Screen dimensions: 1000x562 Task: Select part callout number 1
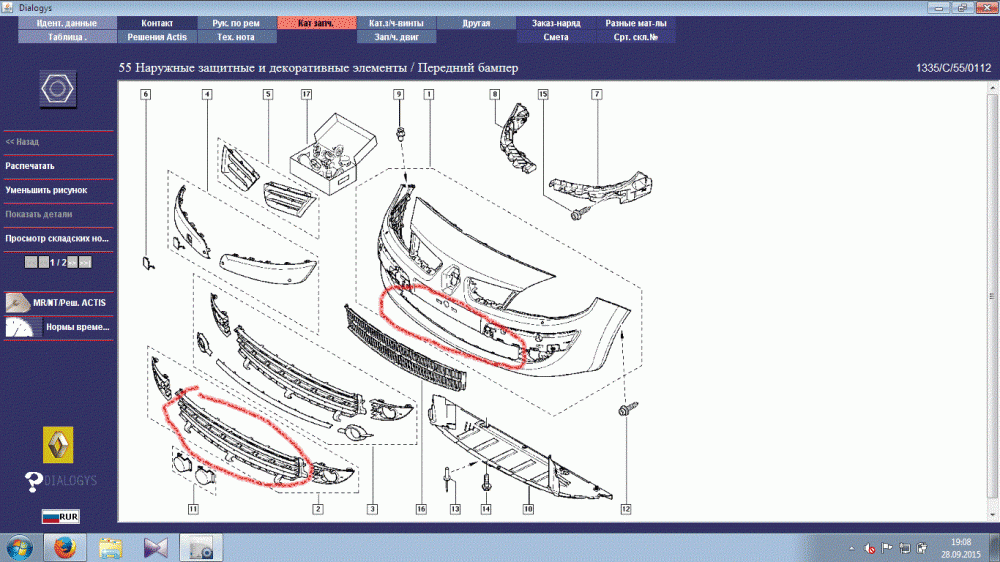[x=429, y=94]
